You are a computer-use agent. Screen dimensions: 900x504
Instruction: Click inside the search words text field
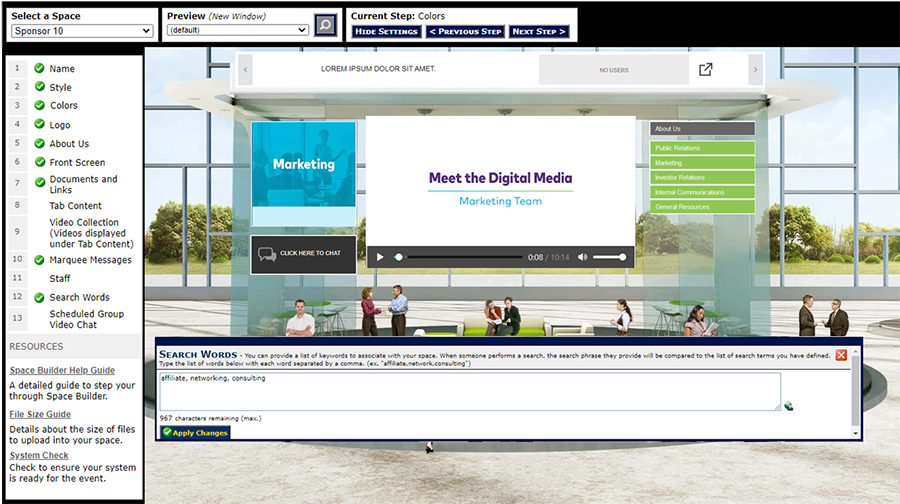(x=470, y=391)
